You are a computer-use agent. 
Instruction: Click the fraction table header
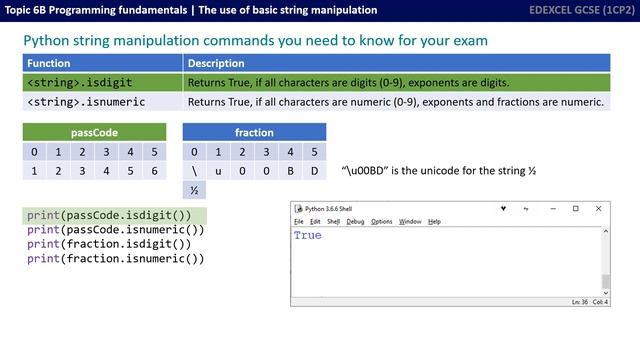point(254,132)
